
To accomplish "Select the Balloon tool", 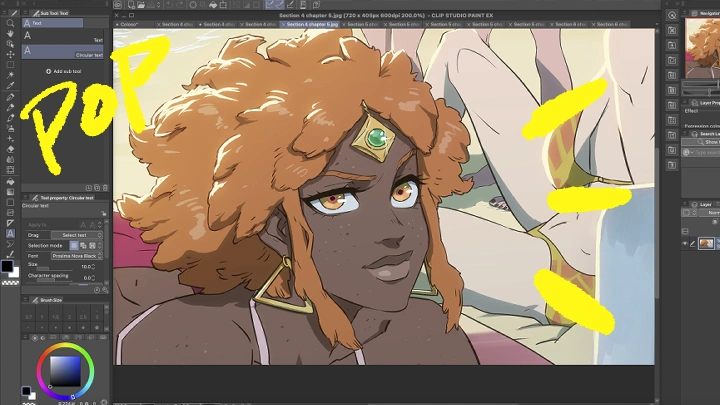I will pyautogui.click(x=10, y=244).
